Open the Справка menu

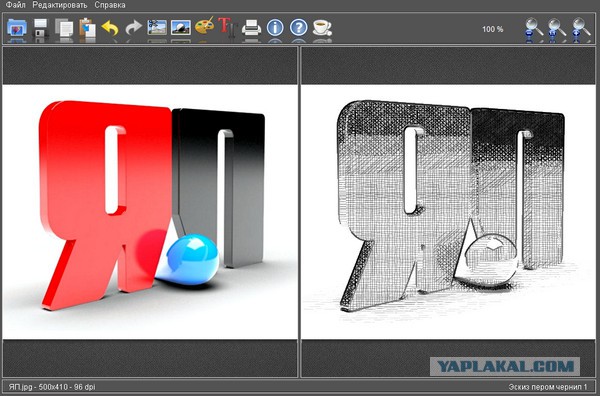(110, 5)
